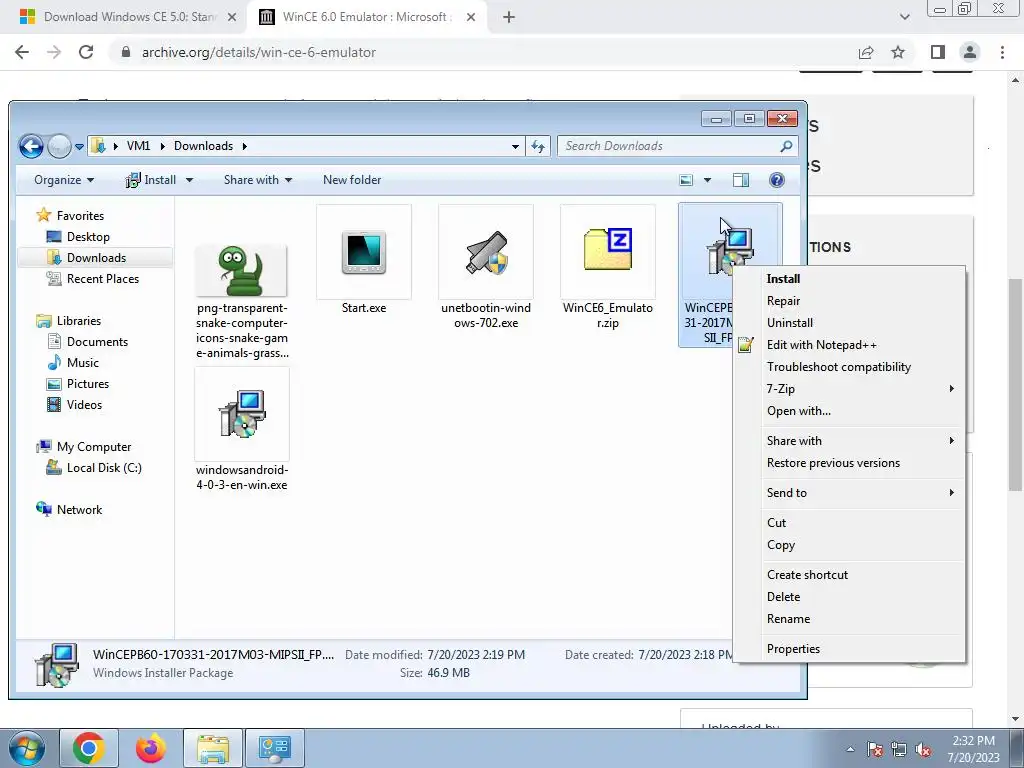Open File Explorer from taskbar
This screenshot has width=1024, height=768.
point(213,748)
